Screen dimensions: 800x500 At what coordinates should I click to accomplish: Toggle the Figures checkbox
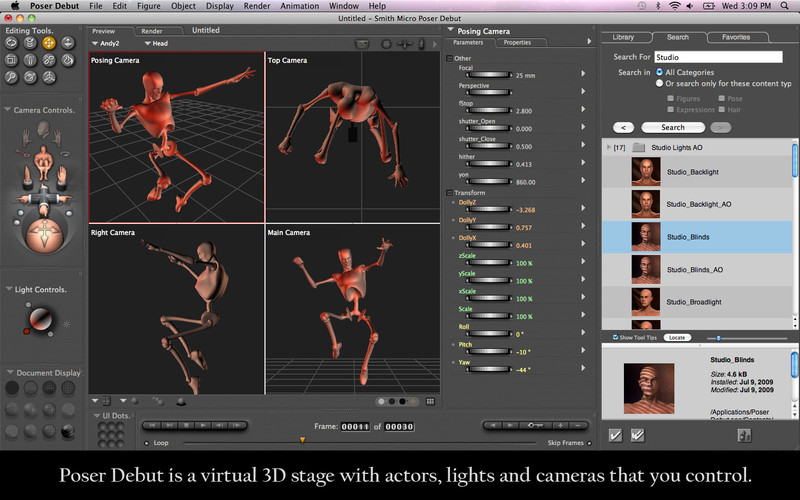click(x=670, y=98)
